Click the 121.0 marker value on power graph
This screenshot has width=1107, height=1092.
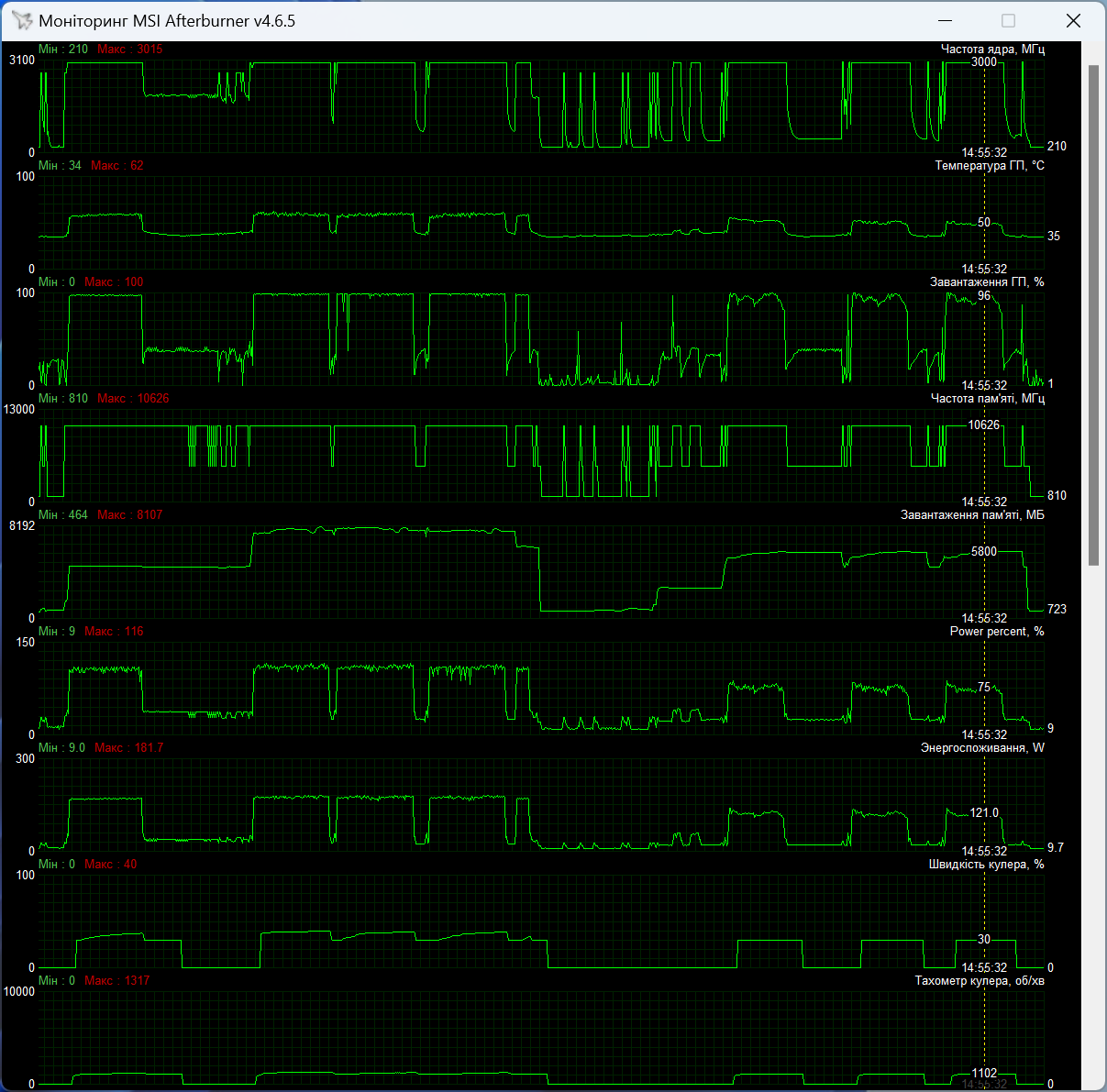984,813
